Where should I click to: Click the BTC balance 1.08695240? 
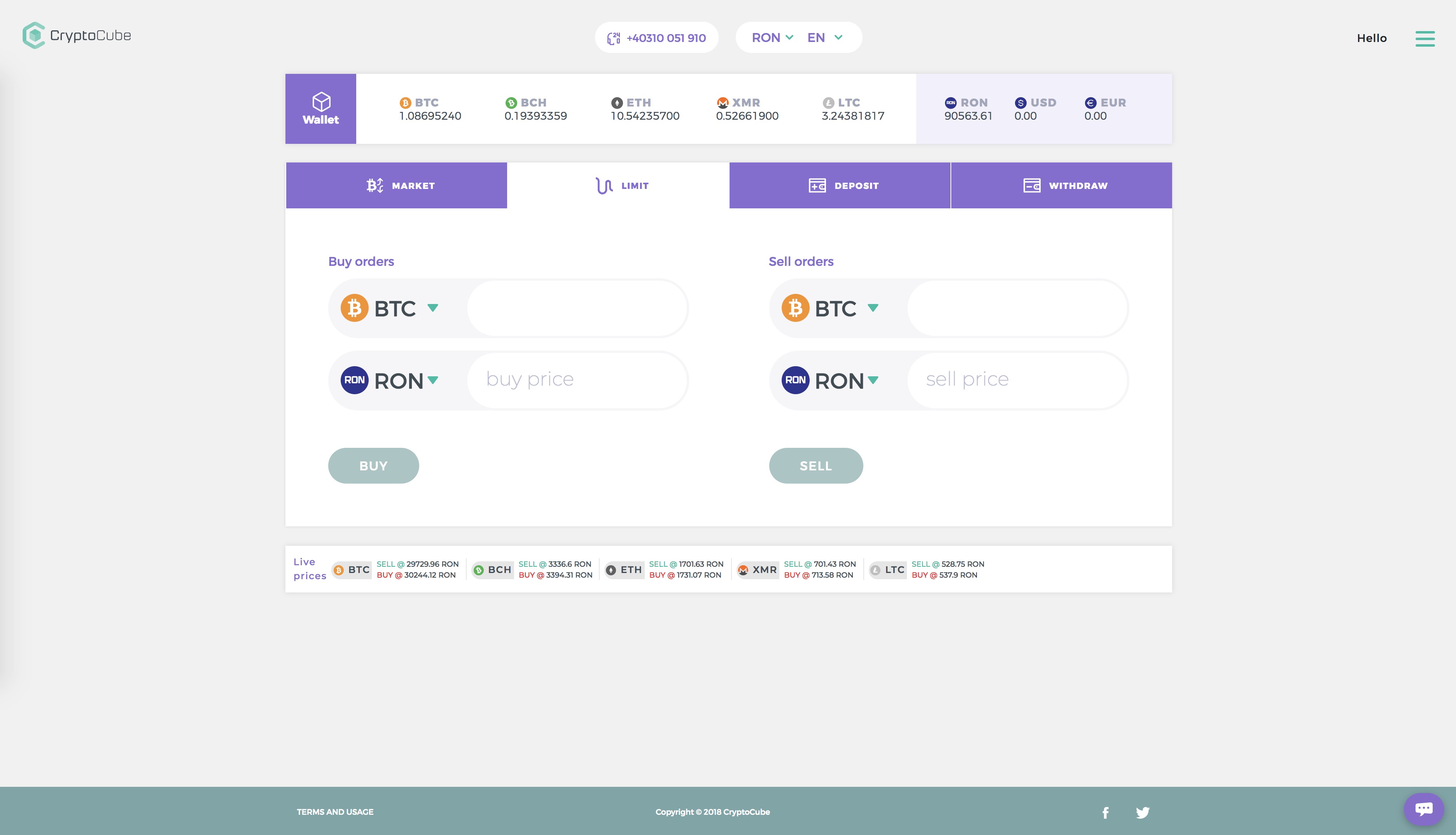(430, 116)
